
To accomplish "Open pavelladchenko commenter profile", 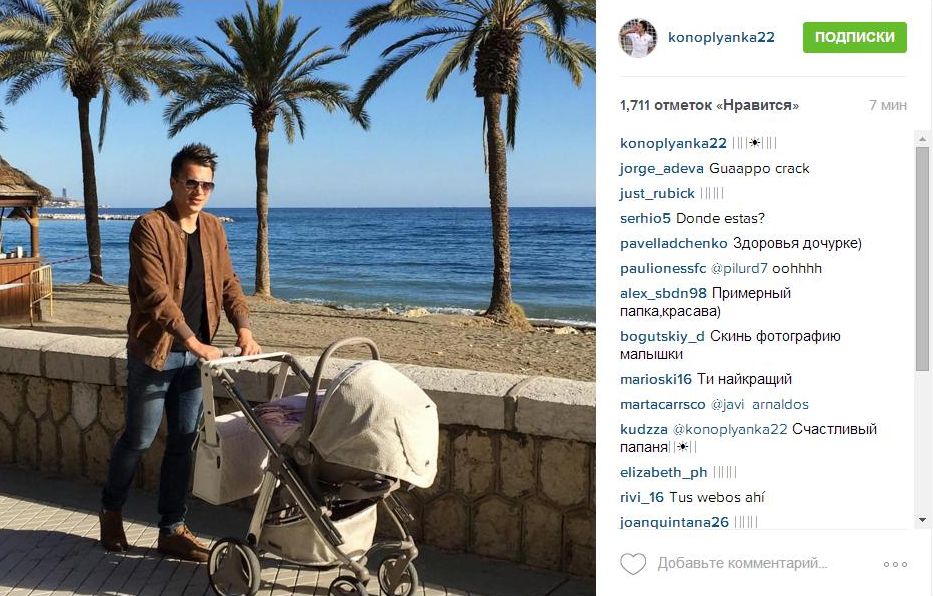I will (x=674, y=244).
